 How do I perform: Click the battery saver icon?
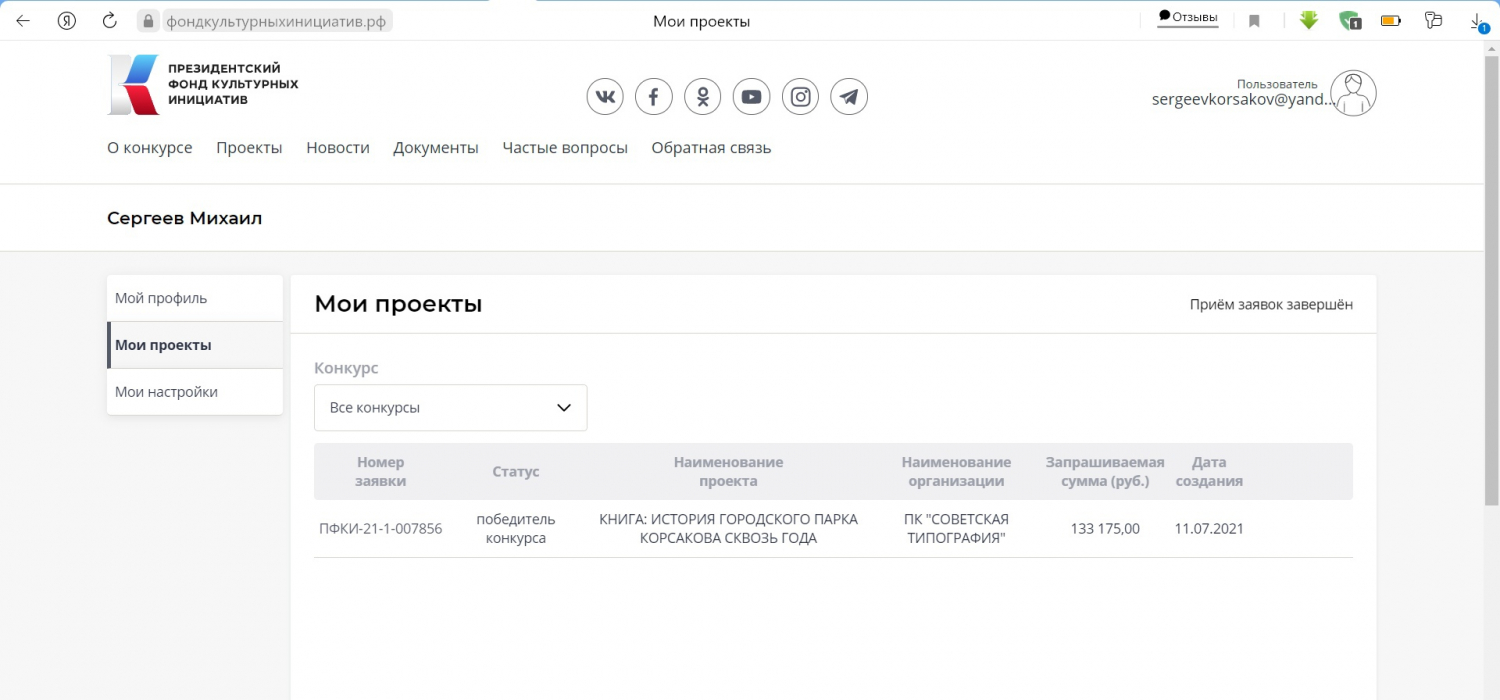click(x=1391, y=20)
